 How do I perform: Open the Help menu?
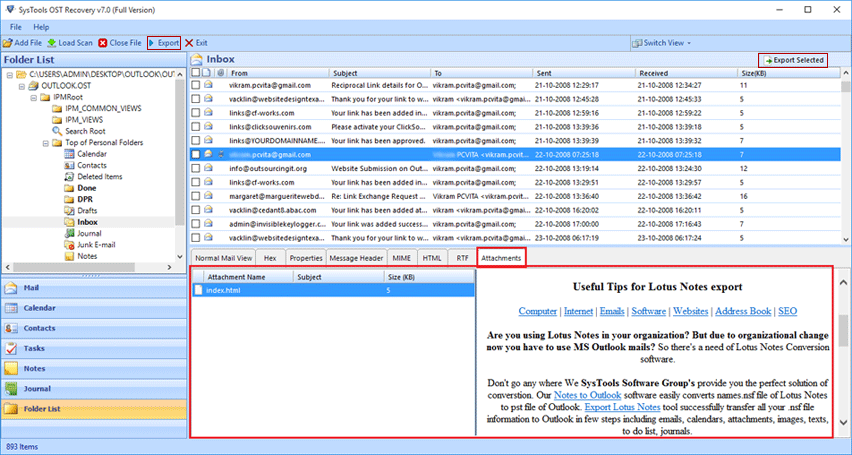coord(41,25)
